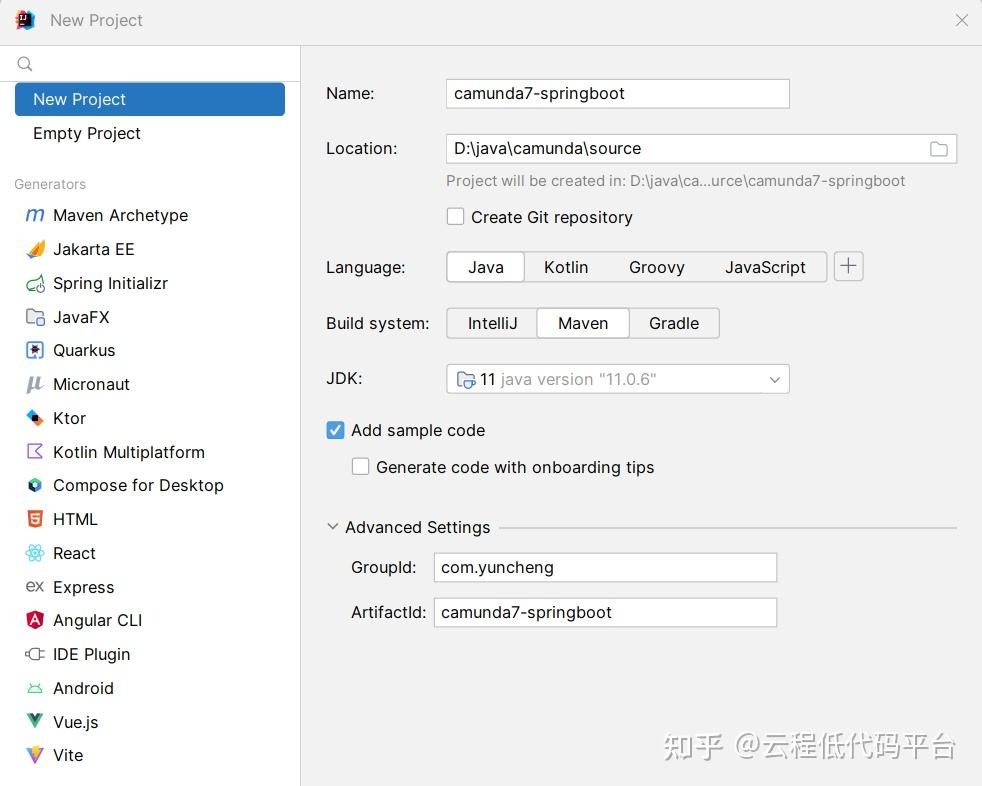Click New Project in left panel
Image resolution: width=982 pixels, height=786 pixels.
79,99
